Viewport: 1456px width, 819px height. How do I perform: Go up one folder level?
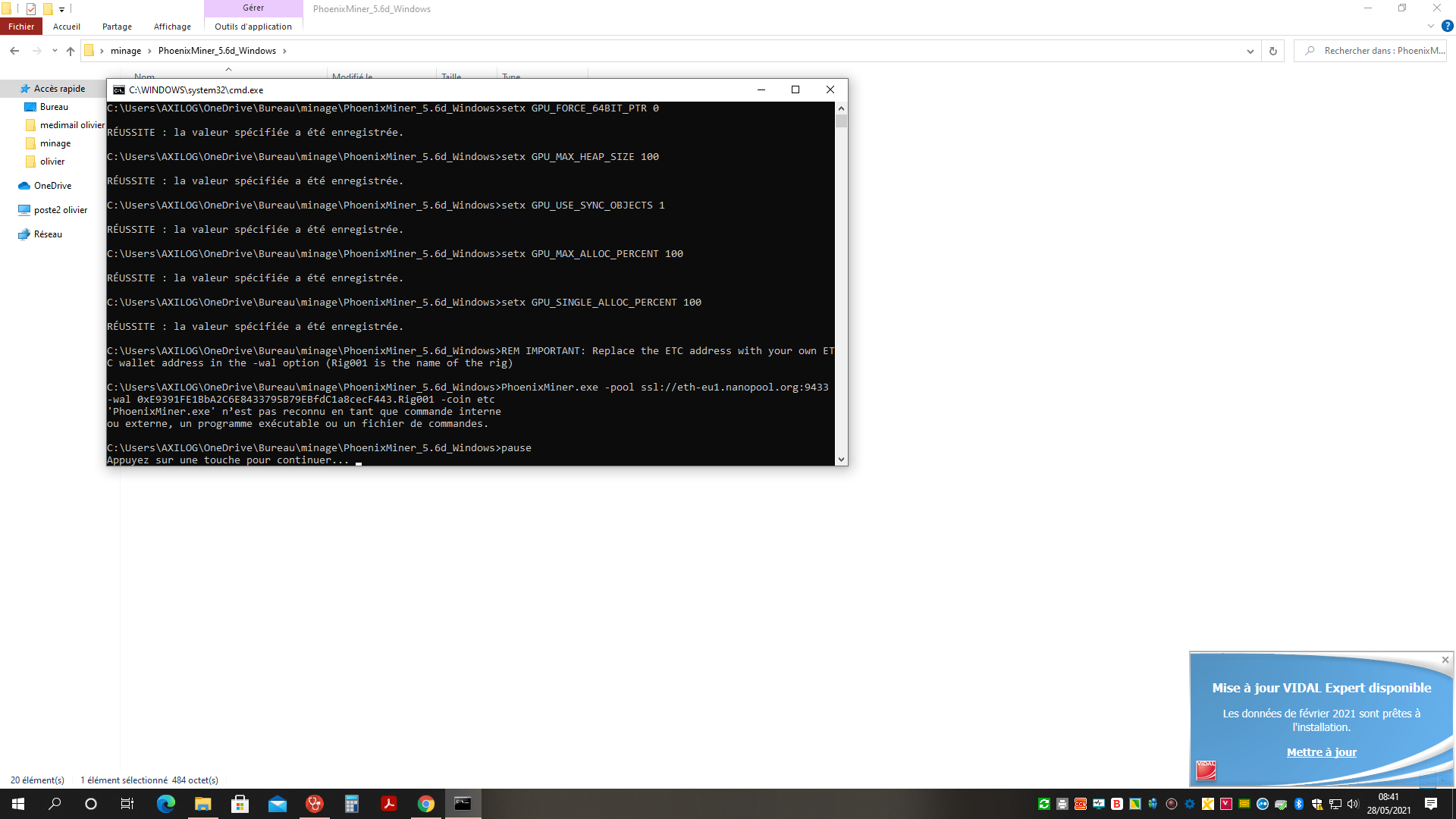(71, 51)
